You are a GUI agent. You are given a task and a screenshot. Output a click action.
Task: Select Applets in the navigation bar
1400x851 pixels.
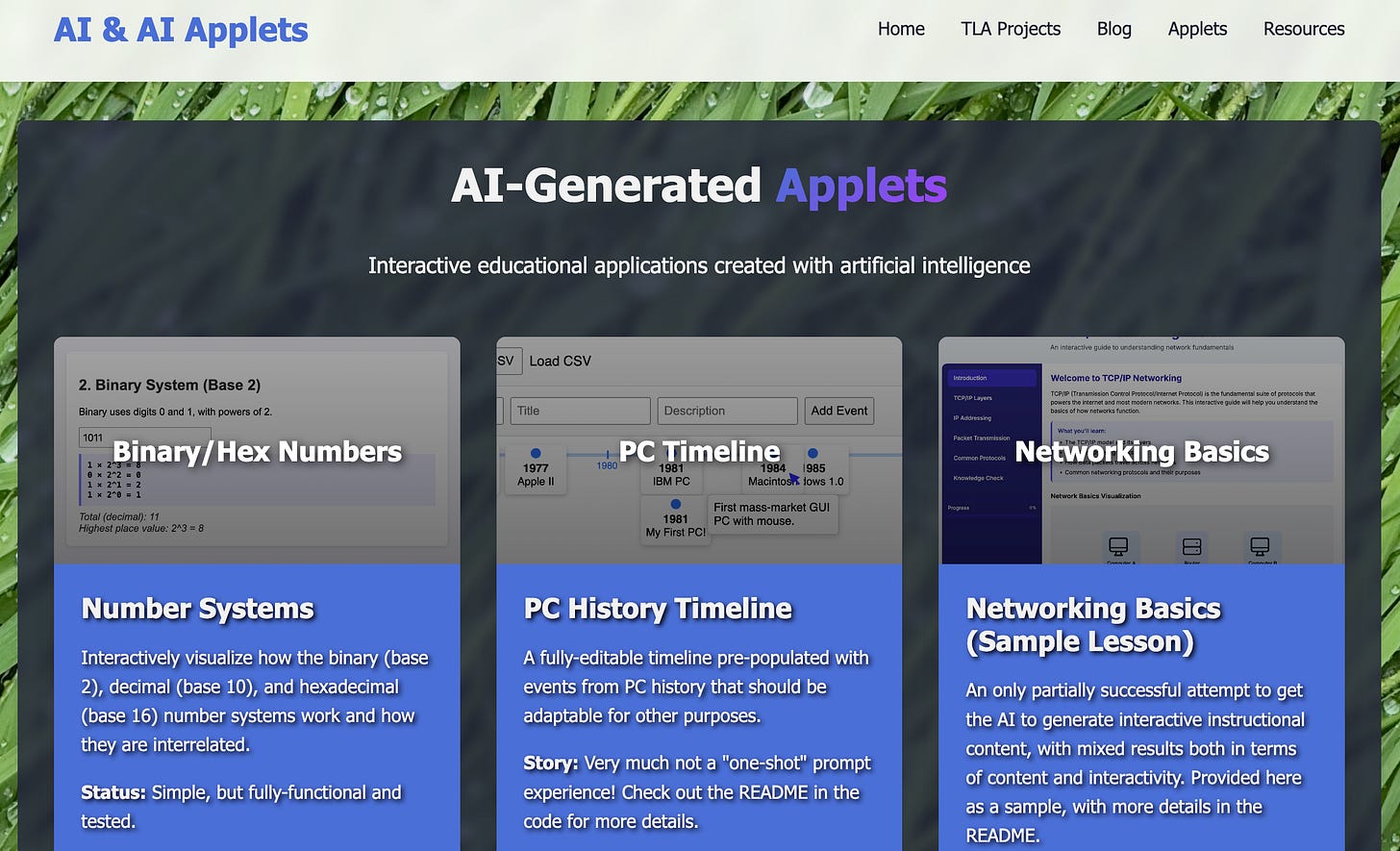click(x=1197, y=29)
